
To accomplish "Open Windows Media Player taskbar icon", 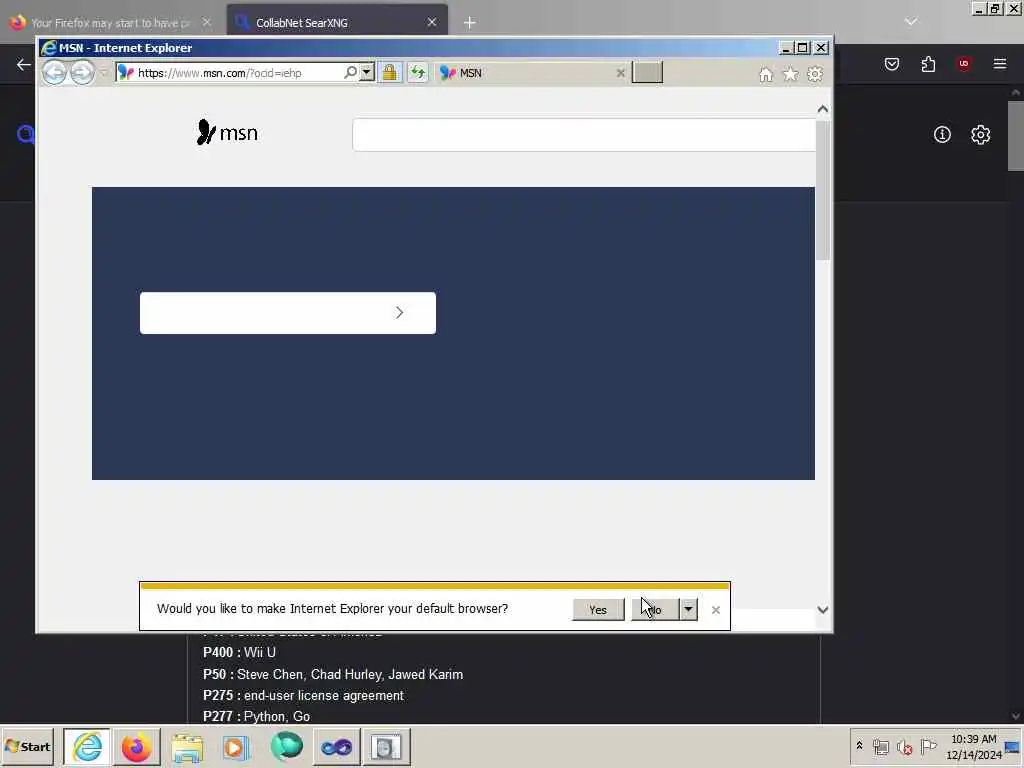I will click(236, 746).
